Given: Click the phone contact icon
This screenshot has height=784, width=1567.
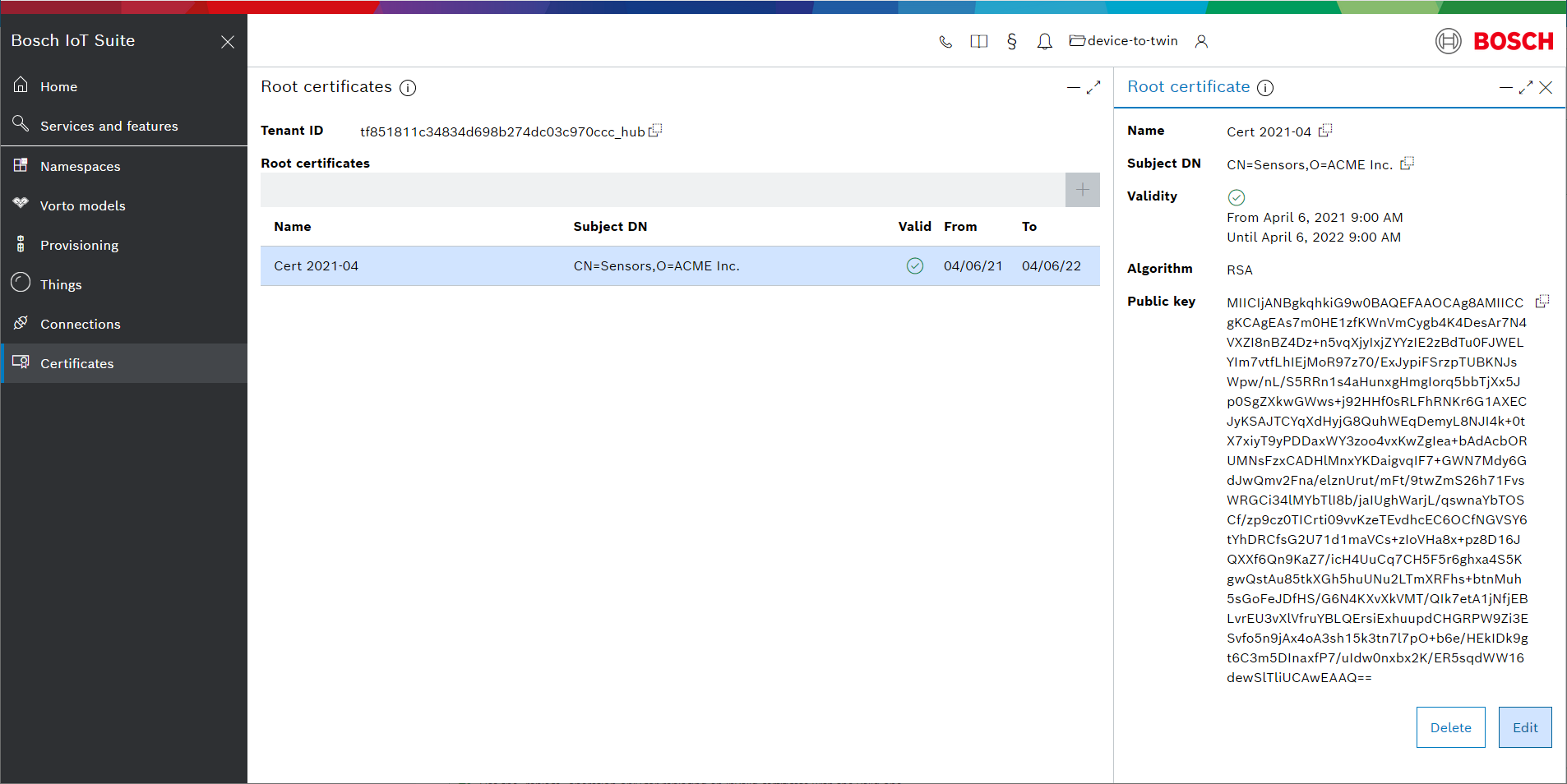Looking at the screenshot, I should pos(945,41).
